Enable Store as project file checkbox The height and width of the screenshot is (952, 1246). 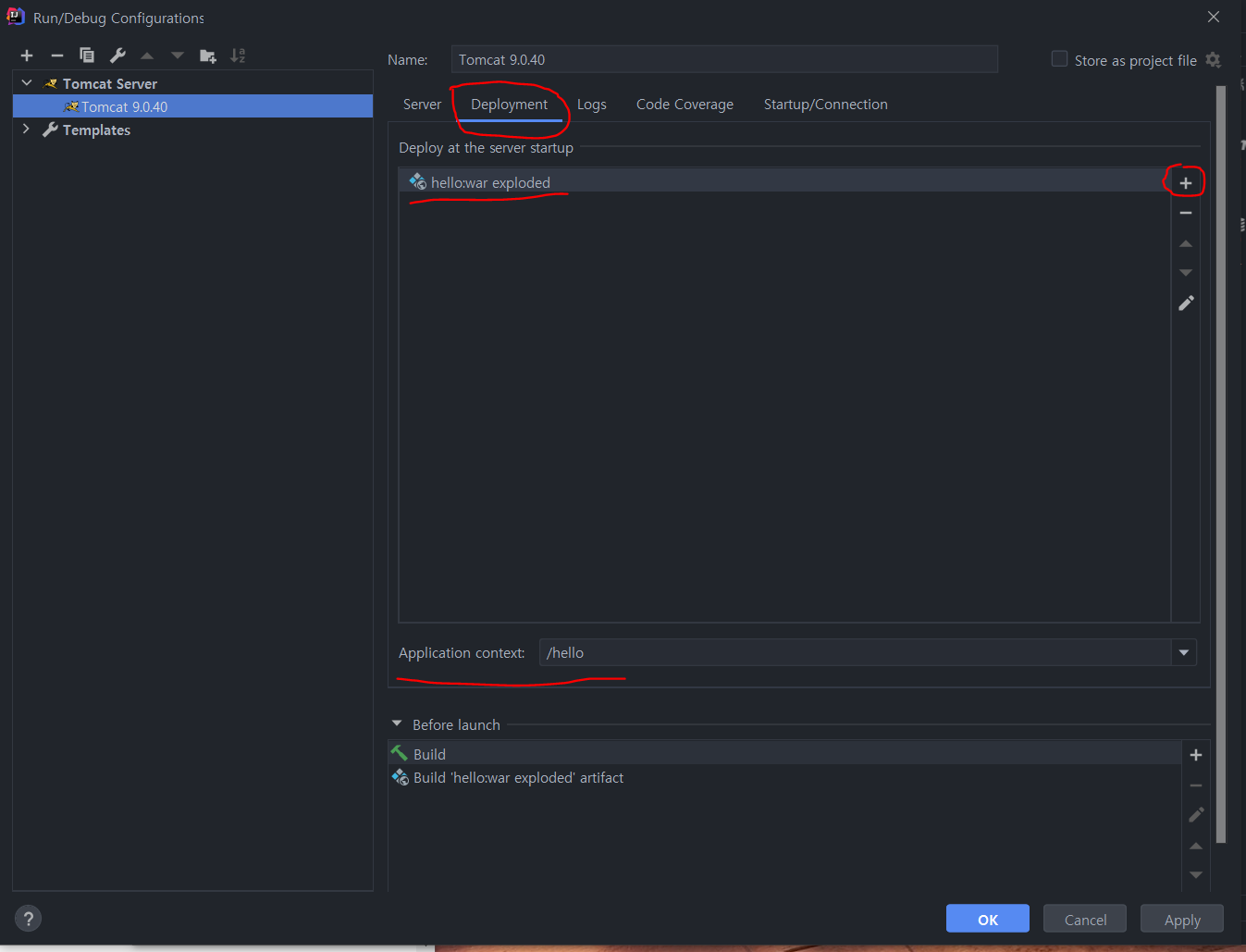pyautogui.click(x=1060, y=59)
